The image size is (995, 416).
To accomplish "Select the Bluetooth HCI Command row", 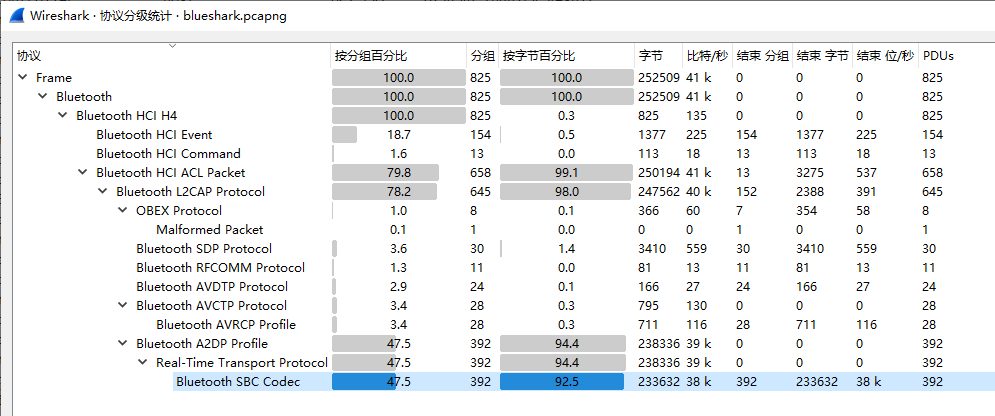I will click(168, 154).
